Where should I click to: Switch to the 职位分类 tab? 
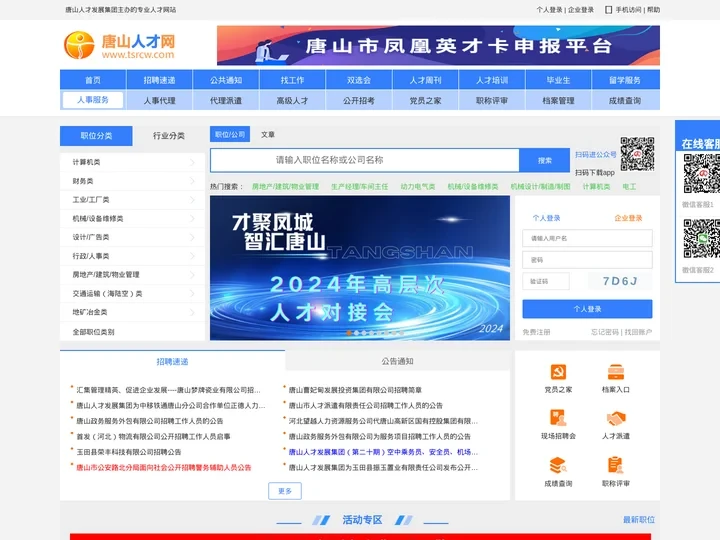tap(96, 136)
